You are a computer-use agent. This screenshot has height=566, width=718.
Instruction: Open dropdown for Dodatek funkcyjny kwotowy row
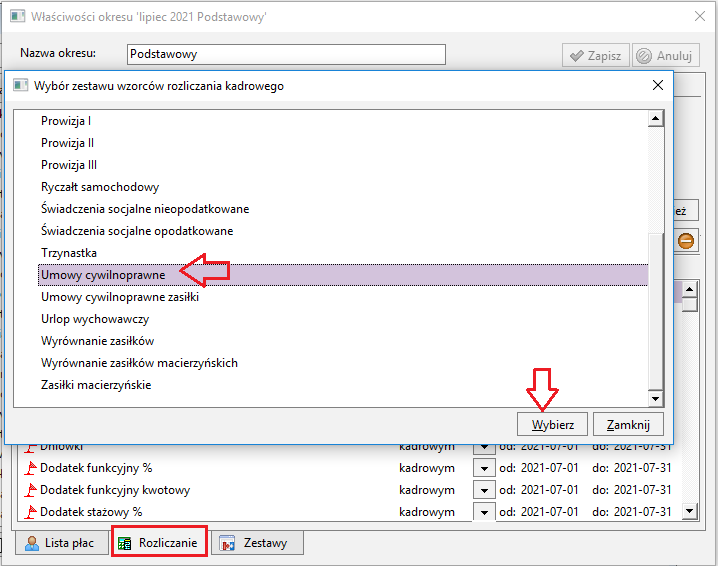[484, 490]
